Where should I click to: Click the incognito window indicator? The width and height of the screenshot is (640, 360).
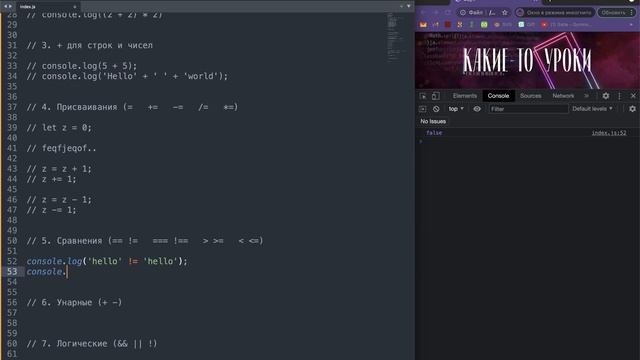554,13
